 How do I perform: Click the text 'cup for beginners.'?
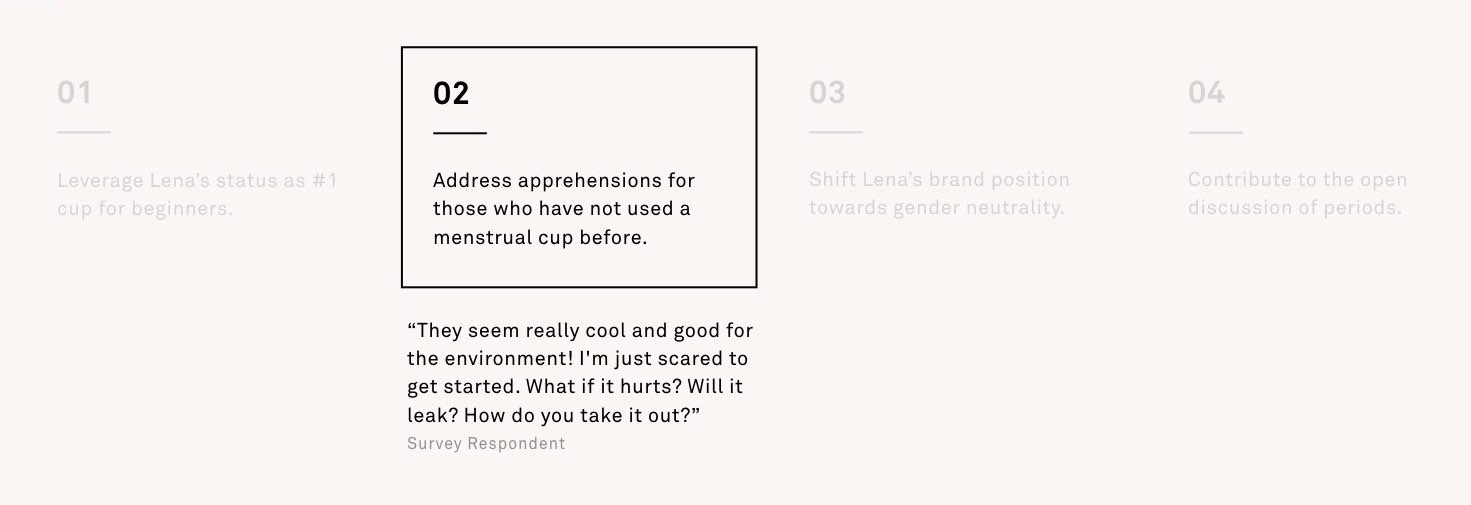pos(144,209)
